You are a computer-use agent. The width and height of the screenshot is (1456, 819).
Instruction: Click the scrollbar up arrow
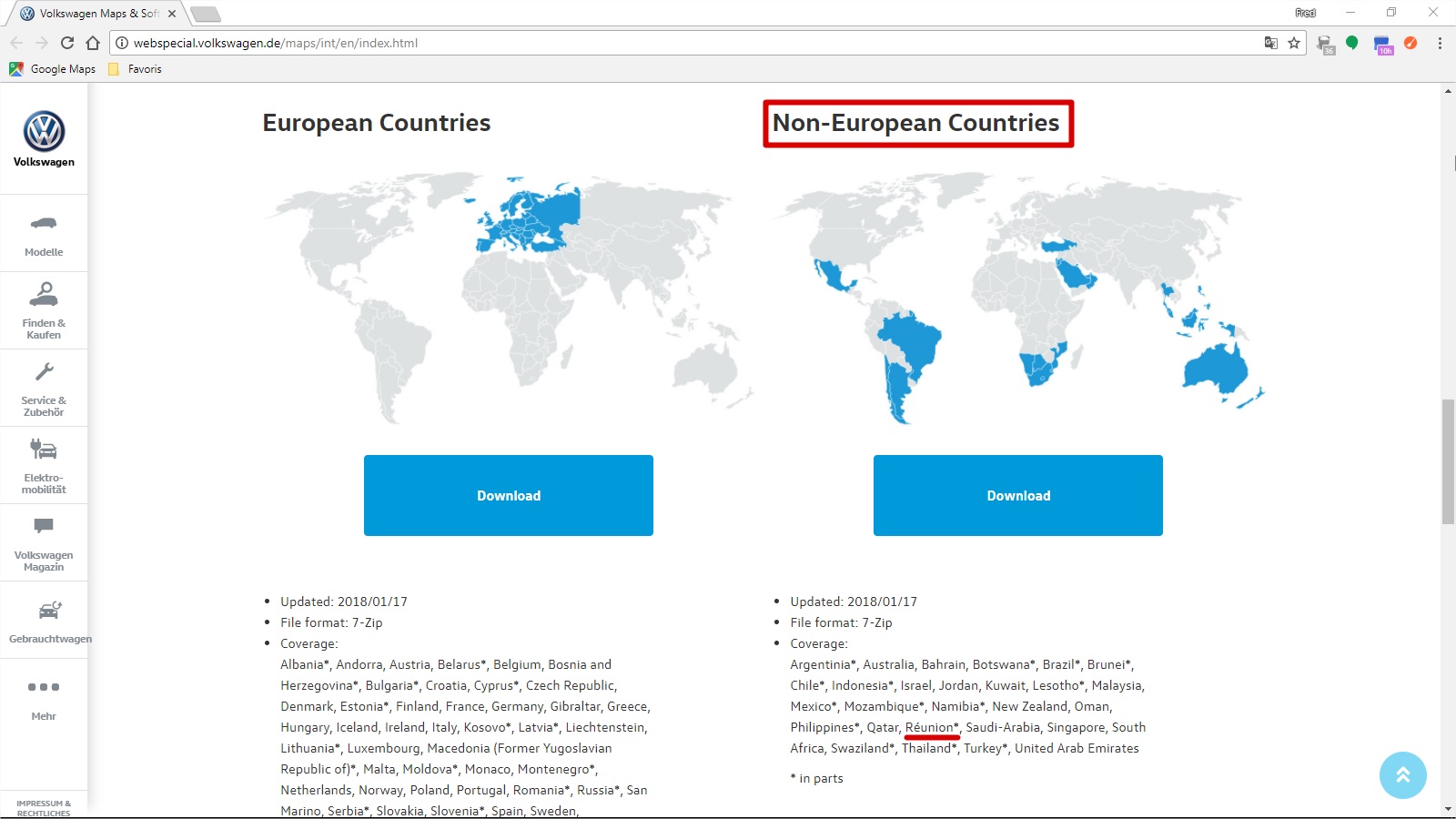pos(1448,91)
